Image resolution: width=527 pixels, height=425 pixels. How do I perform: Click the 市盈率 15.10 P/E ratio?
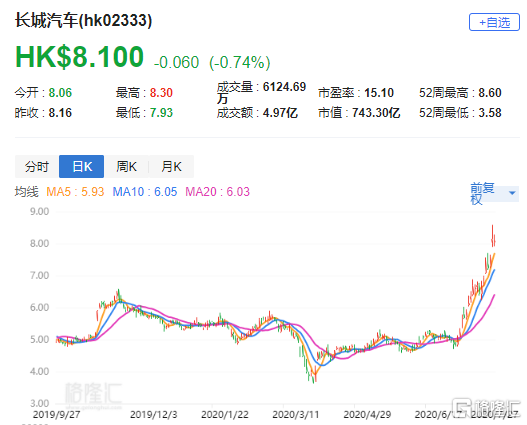[x=356, y=93]
